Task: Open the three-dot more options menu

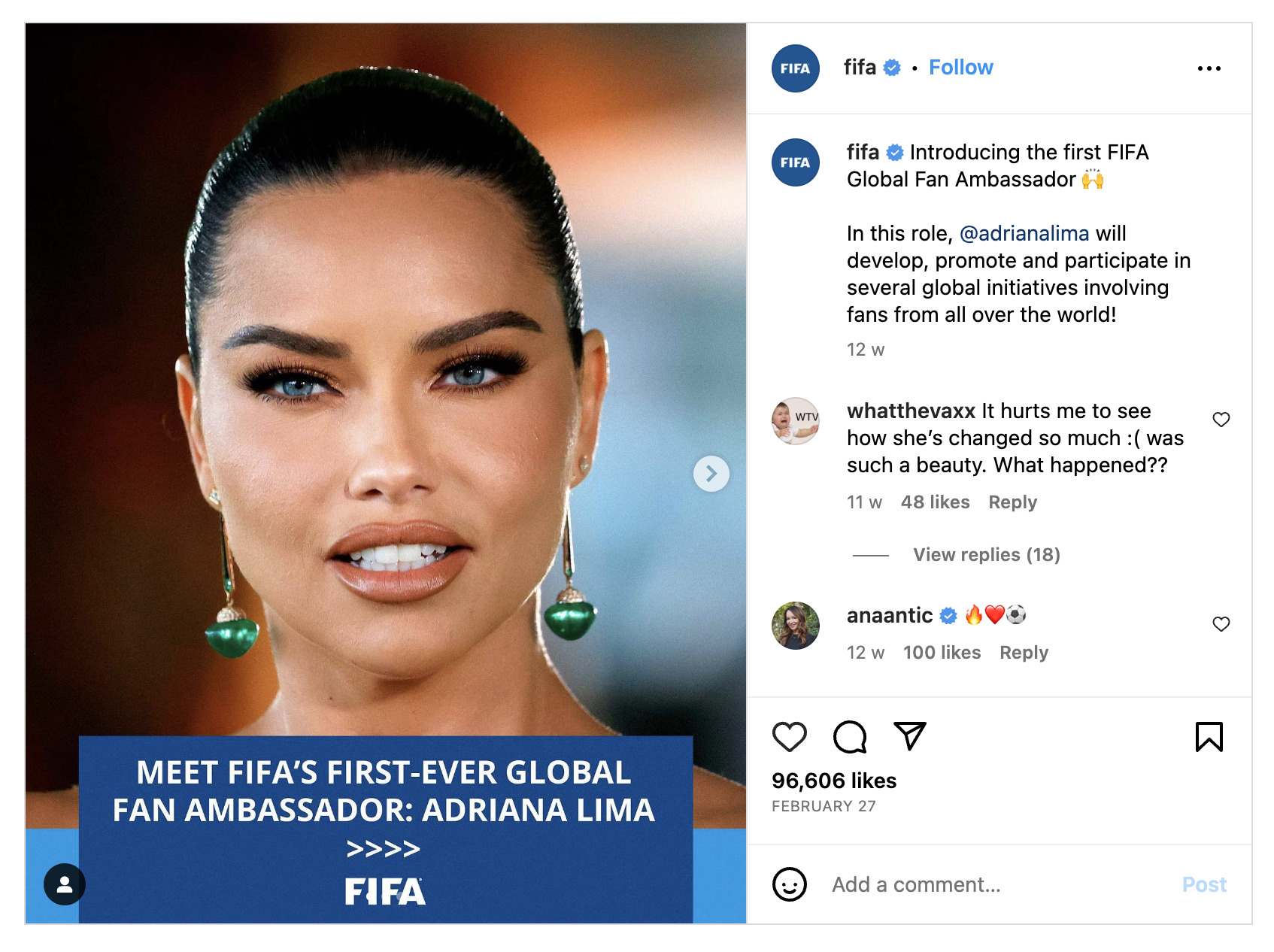Action: [1209, 68]
